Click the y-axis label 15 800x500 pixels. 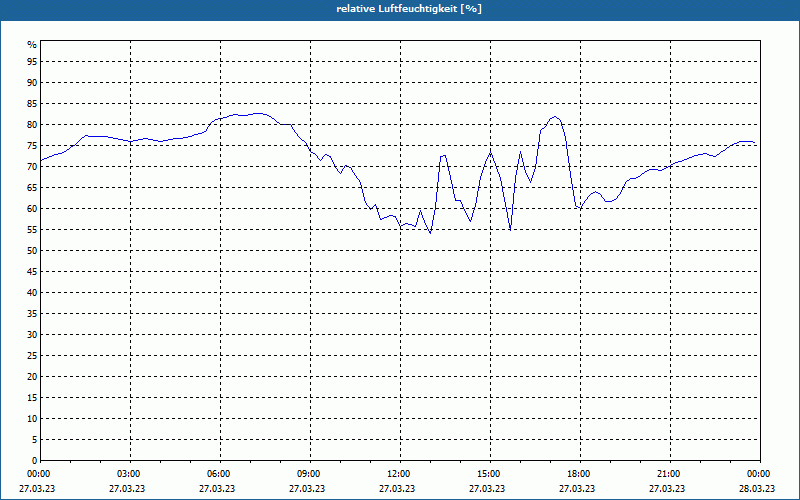pyautogui.click(x=32, y=397)
